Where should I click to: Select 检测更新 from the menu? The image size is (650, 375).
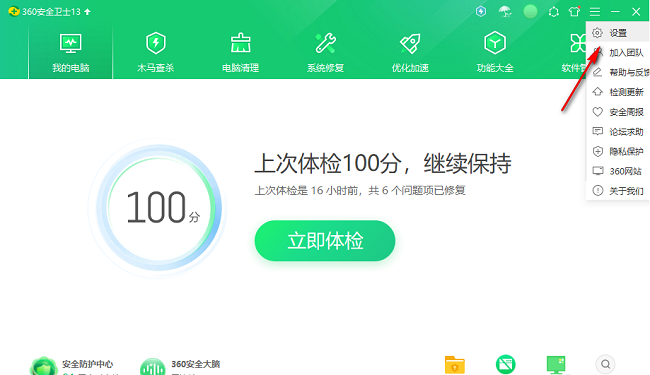point(618,92)
